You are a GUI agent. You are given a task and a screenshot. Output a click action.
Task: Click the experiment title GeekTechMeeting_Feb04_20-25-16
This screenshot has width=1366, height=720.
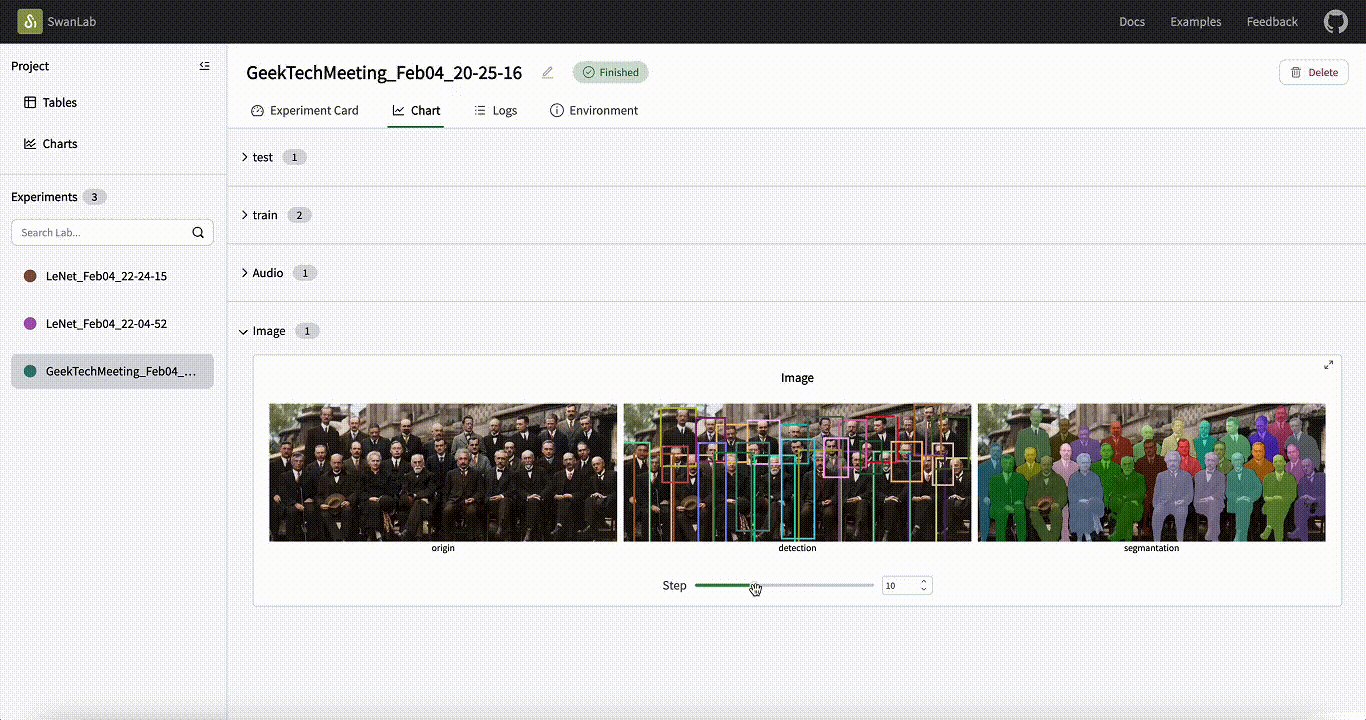point(384,73)
